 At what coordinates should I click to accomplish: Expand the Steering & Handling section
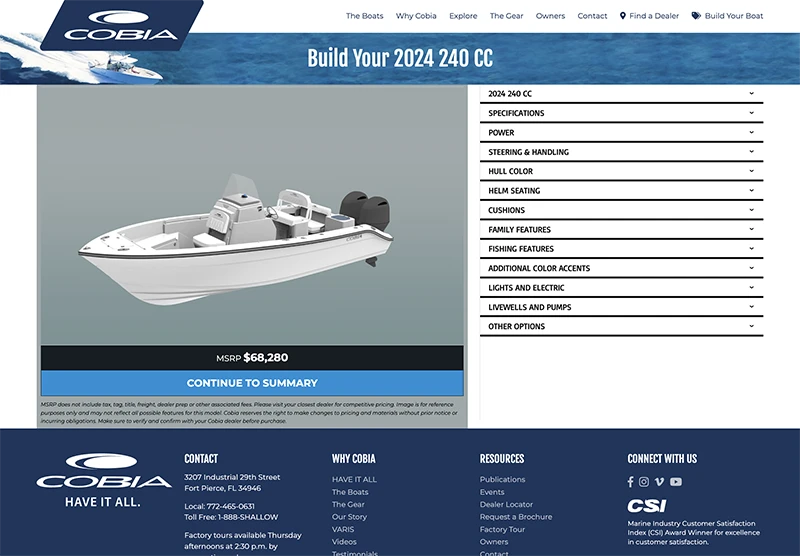[x=621, y=152]
